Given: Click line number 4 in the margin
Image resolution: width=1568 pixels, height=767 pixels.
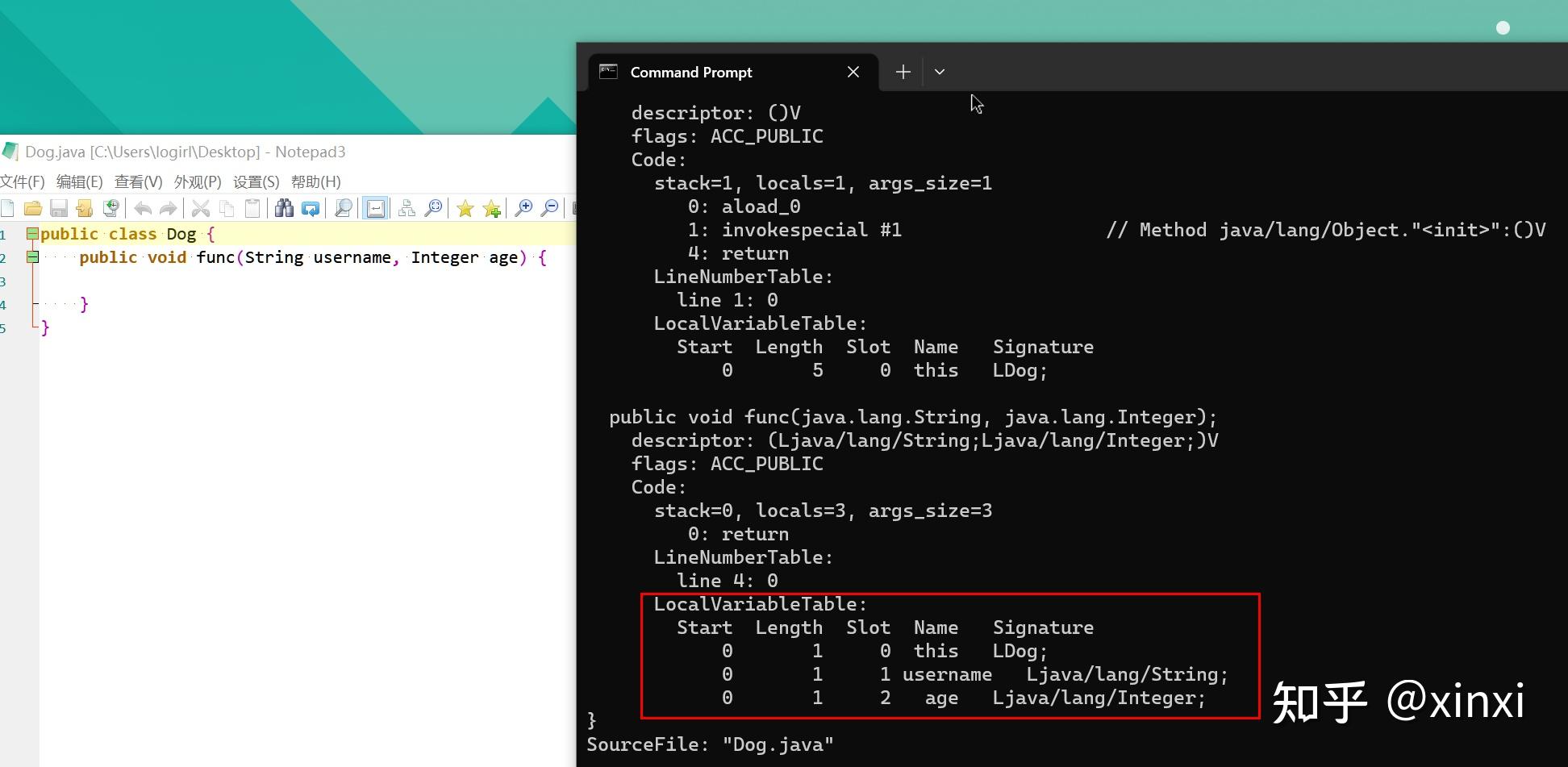Looking at the screenshot, I should click(3, 305).
